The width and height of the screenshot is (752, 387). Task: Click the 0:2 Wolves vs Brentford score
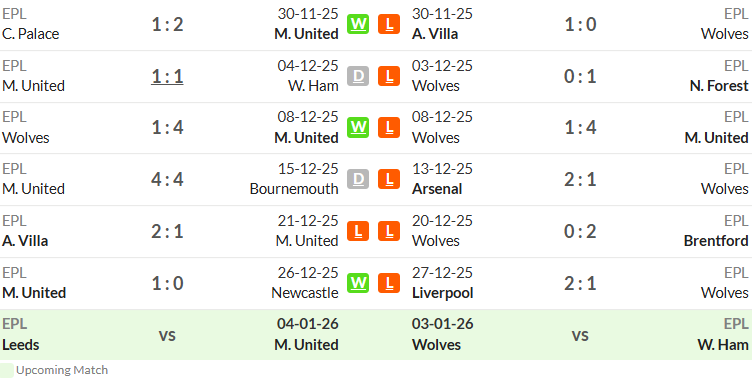click(x=580, y=231)
